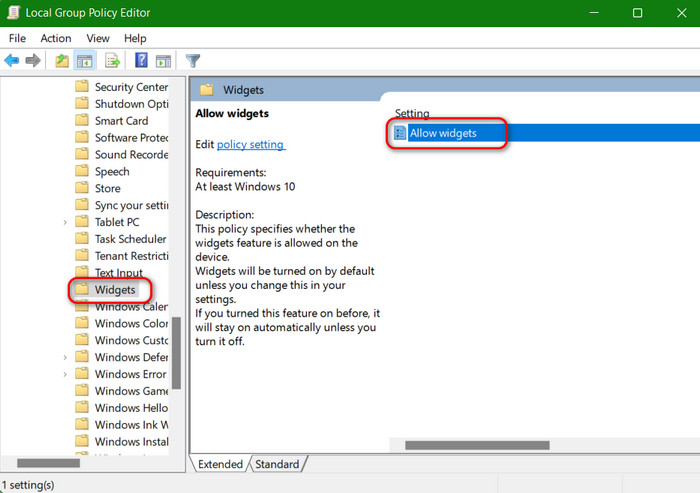Expand the Windows Defender node
This screenshot has height=493, width=700.
[x=65, y=357]
